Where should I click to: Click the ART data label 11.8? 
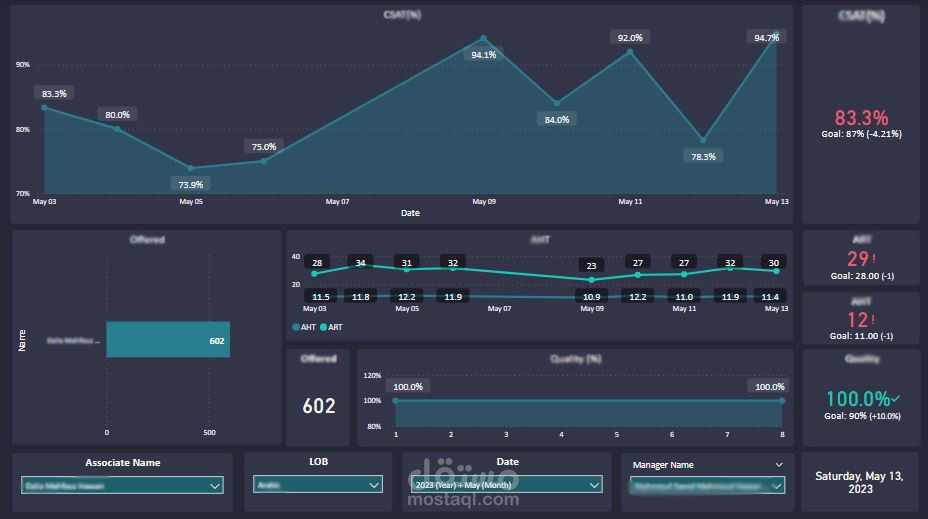tap(360, 297)
